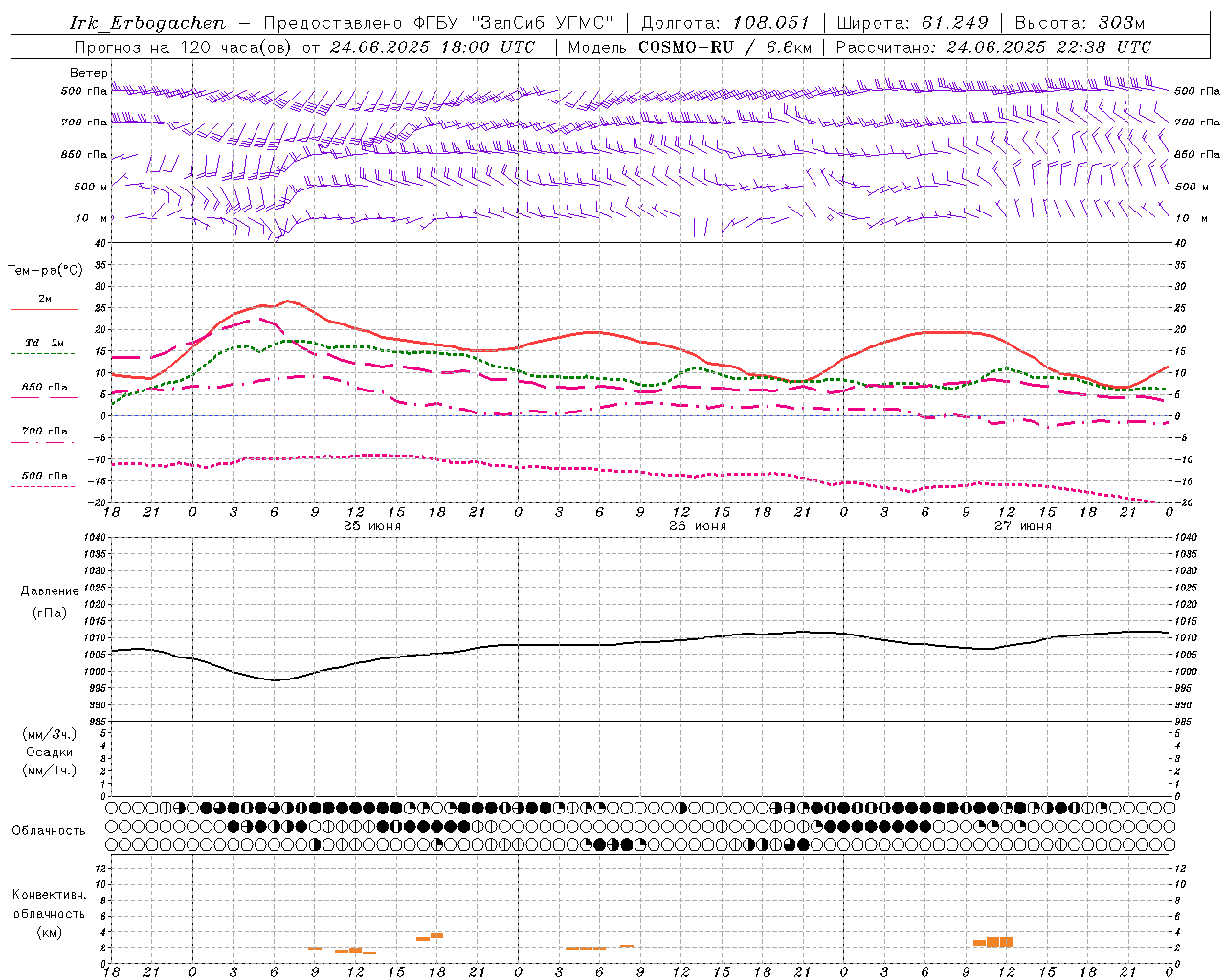This screenshot has width=1225, height=980.
Task: Click the Осадки precipitation label
Action: click(x=50, y=752)
